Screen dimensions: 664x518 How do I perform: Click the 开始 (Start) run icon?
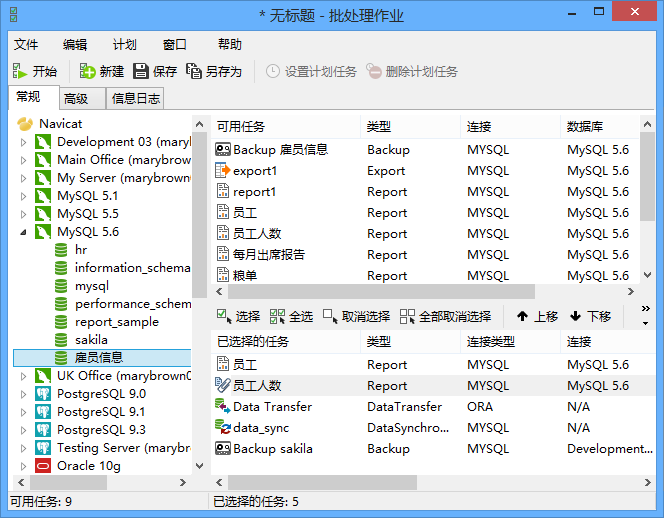point(19,71)
